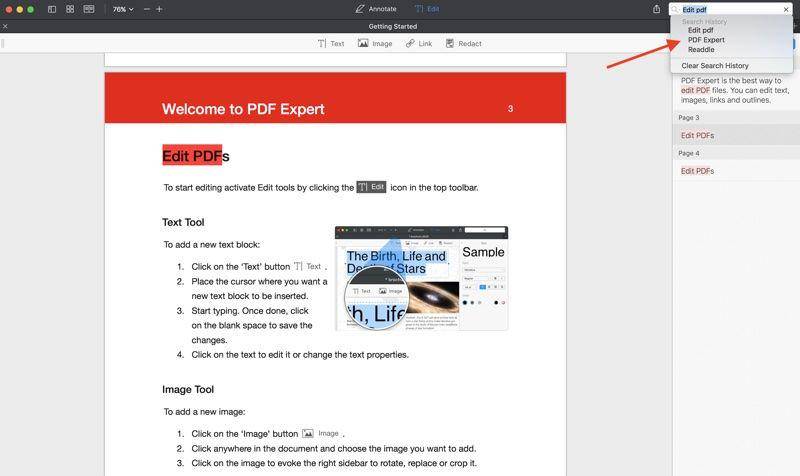Select the Getting Started document tab

[x=393, y=26]
